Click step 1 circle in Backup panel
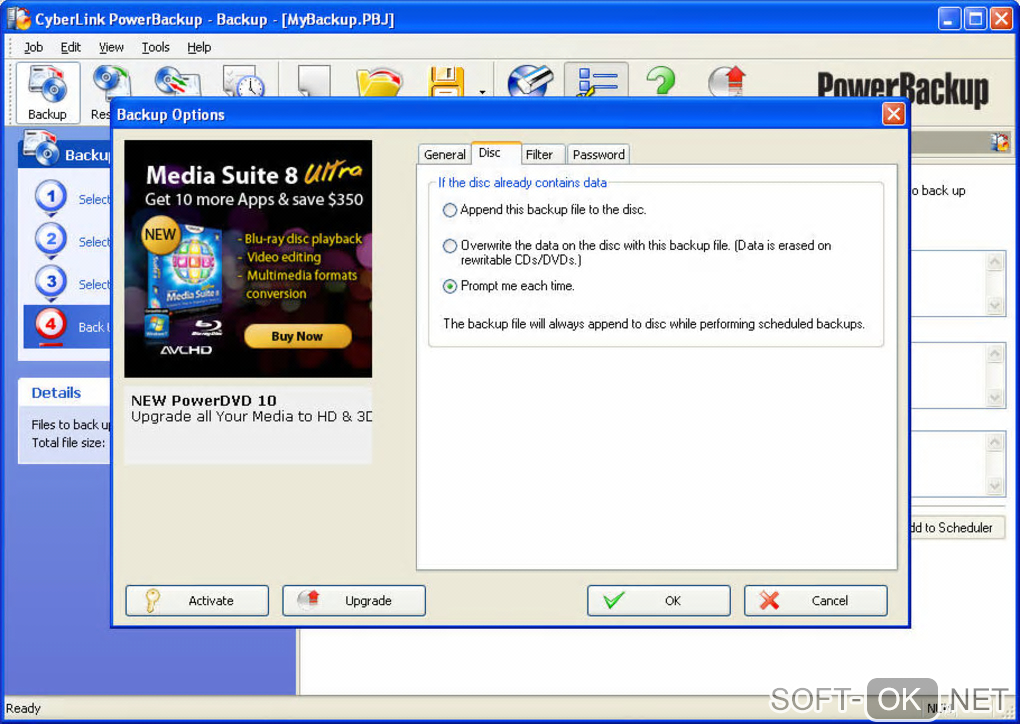The height and width of the screenshot is (724, 1020). coord(51,197)
